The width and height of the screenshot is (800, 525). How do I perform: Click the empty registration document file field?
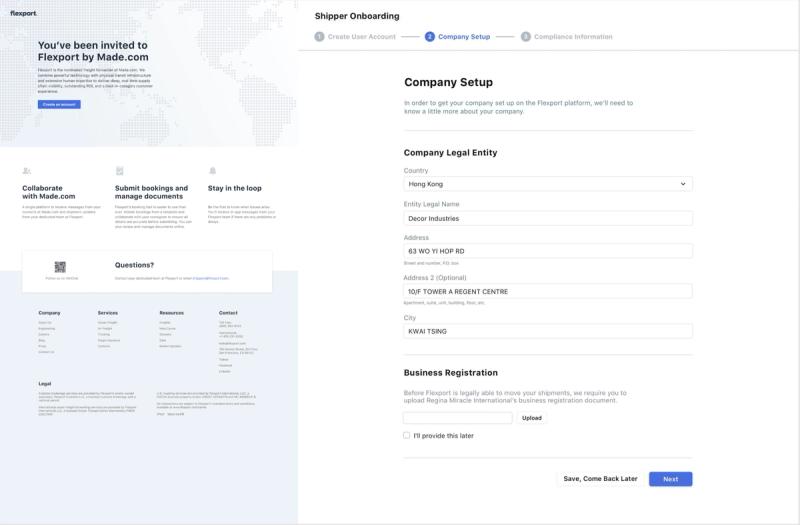click(x=458, y=418)
